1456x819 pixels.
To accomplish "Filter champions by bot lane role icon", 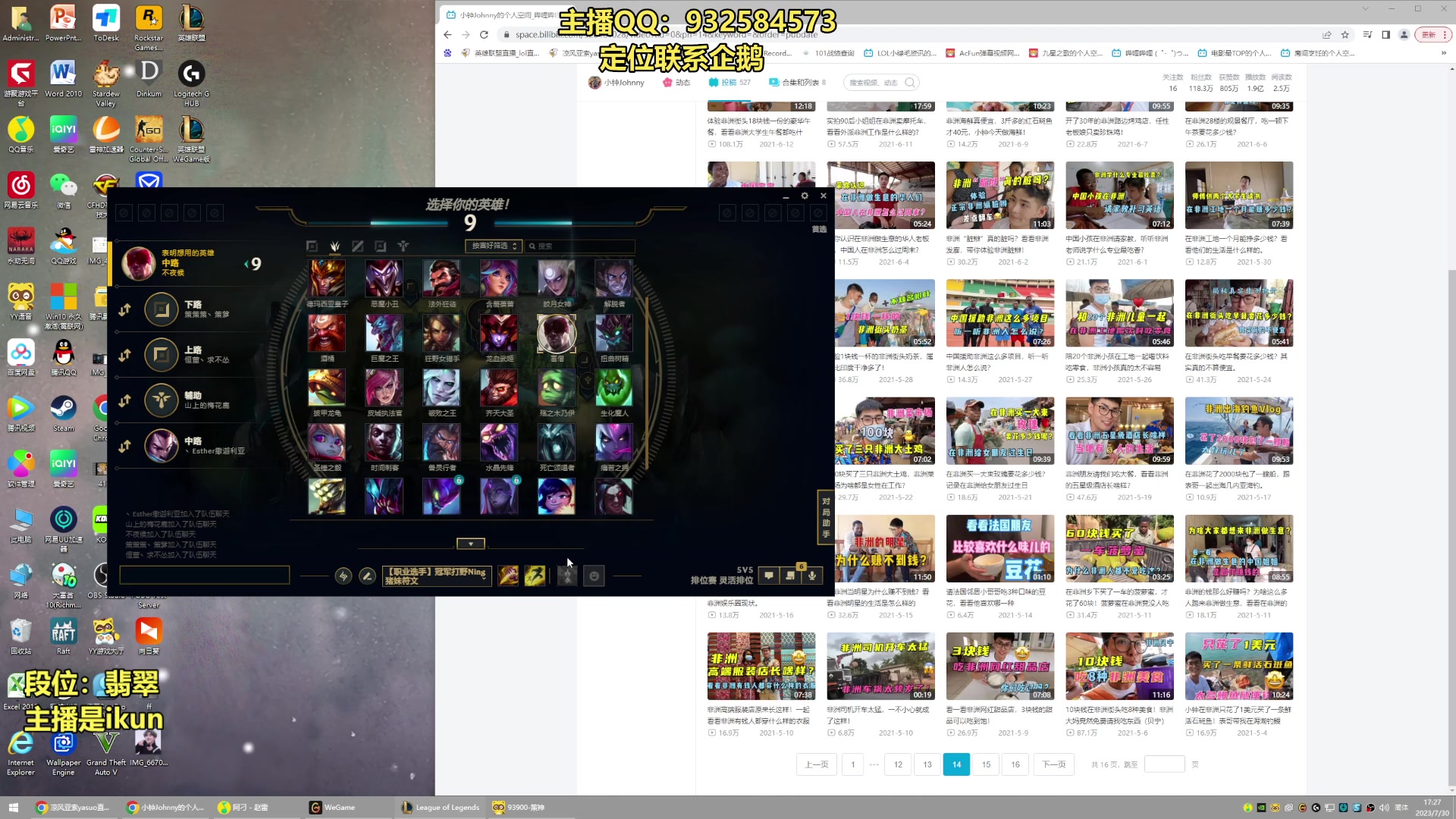I will point(380,246).
